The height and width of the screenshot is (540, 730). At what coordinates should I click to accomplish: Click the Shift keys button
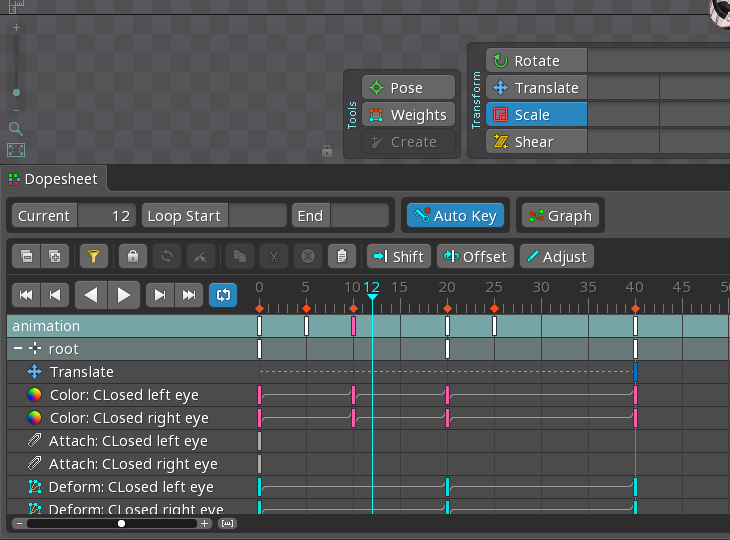pos(399,256)
